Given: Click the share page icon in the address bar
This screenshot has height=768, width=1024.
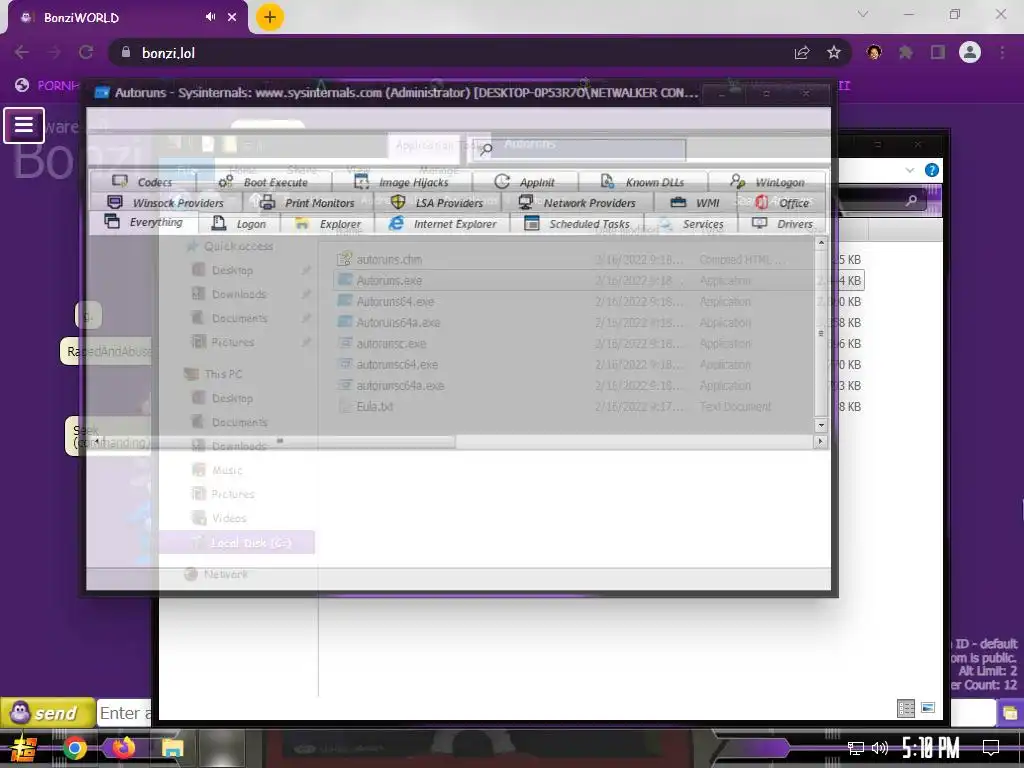Looking at the screenshot, I should [802, 52].
